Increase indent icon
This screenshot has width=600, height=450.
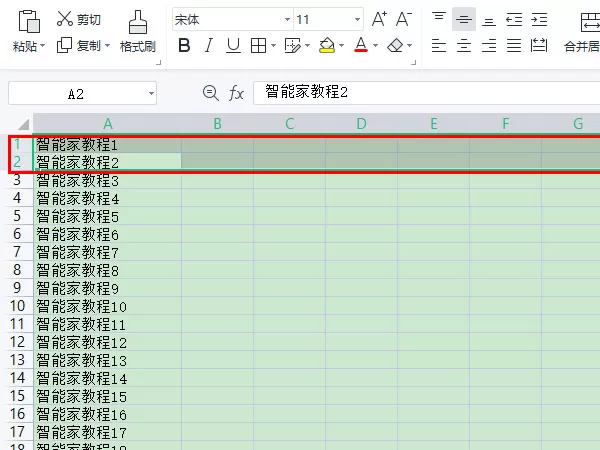point(539,19)
